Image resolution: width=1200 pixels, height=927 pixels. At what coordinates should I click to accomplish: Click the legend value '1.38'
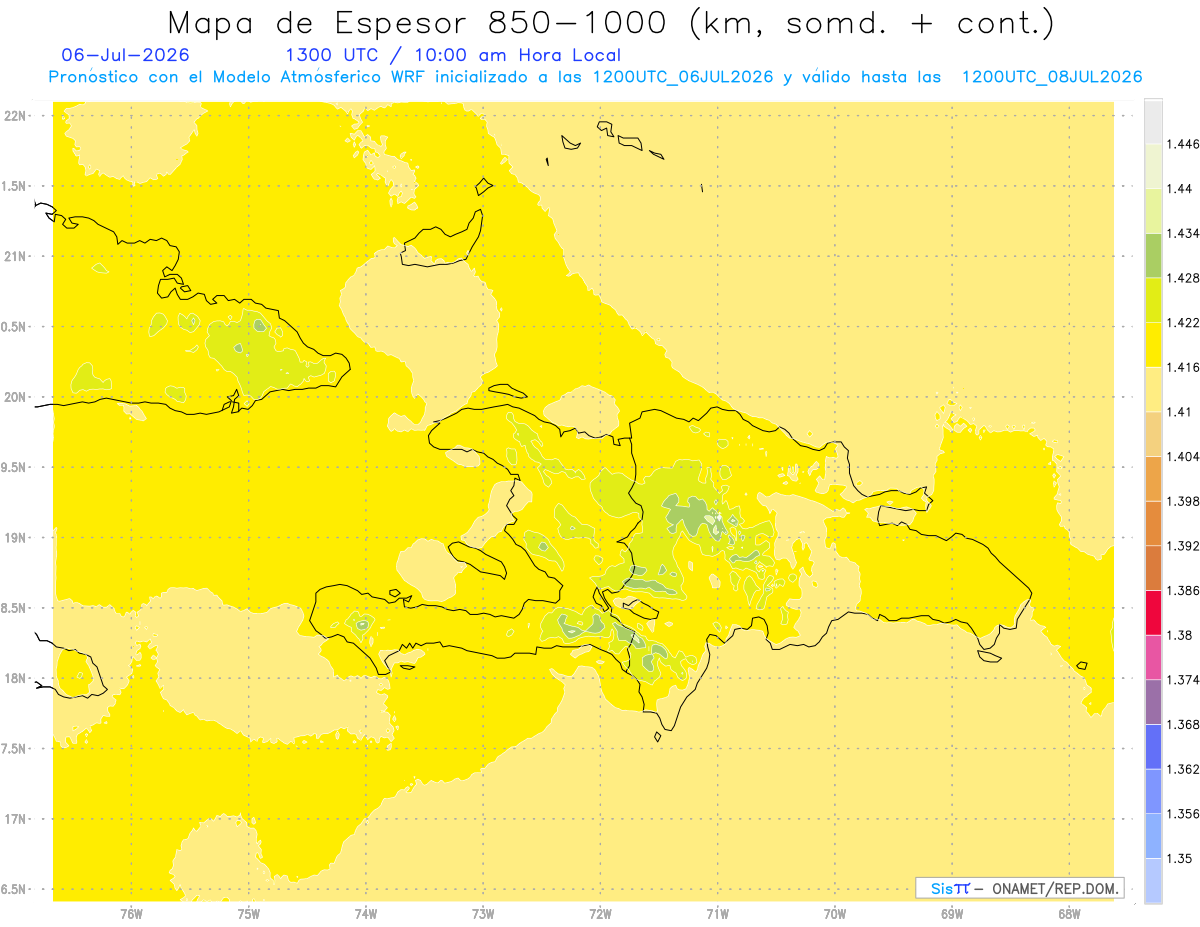click(x=1181, y=635)
